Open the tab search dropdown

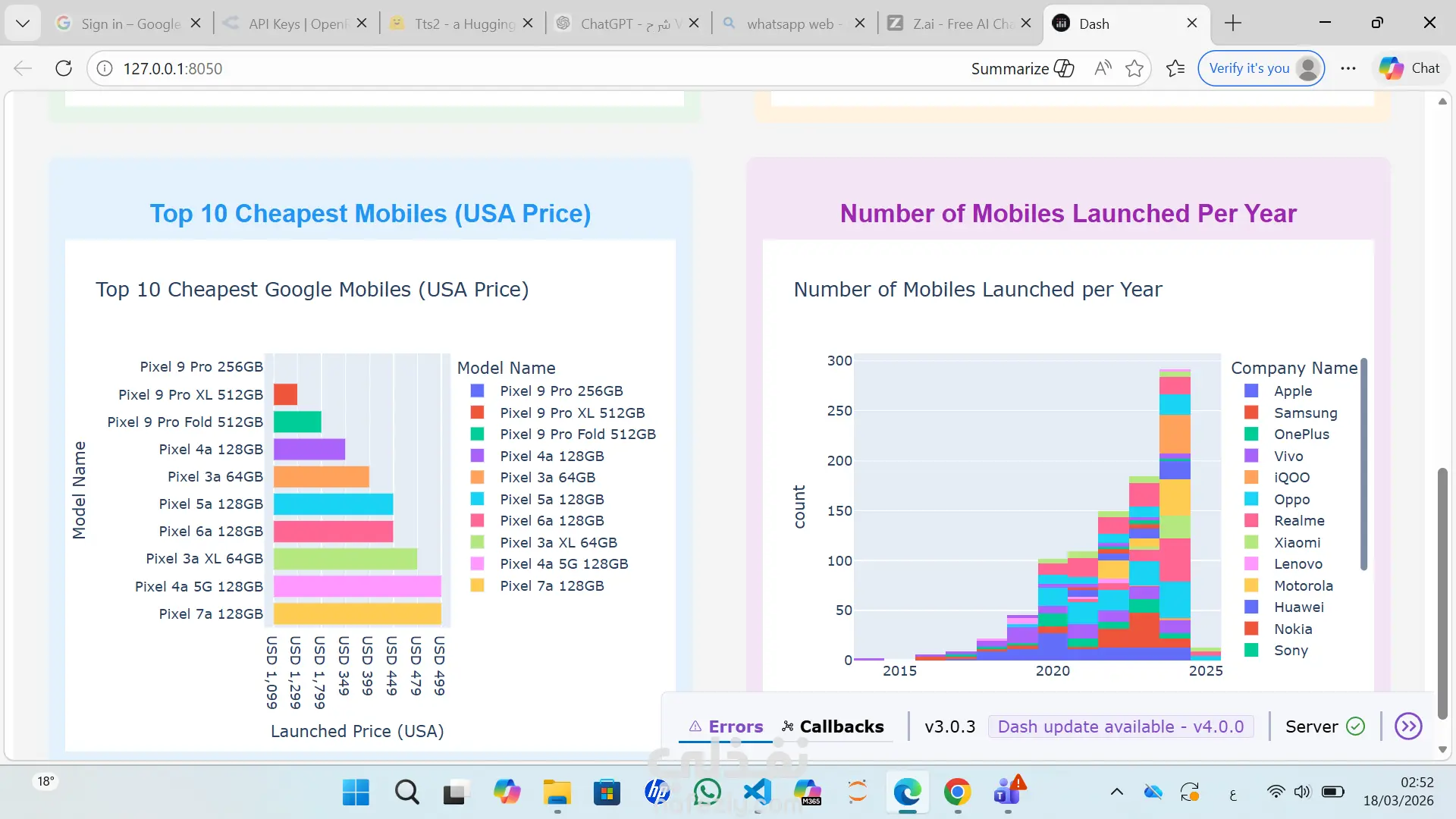(23, 24)
